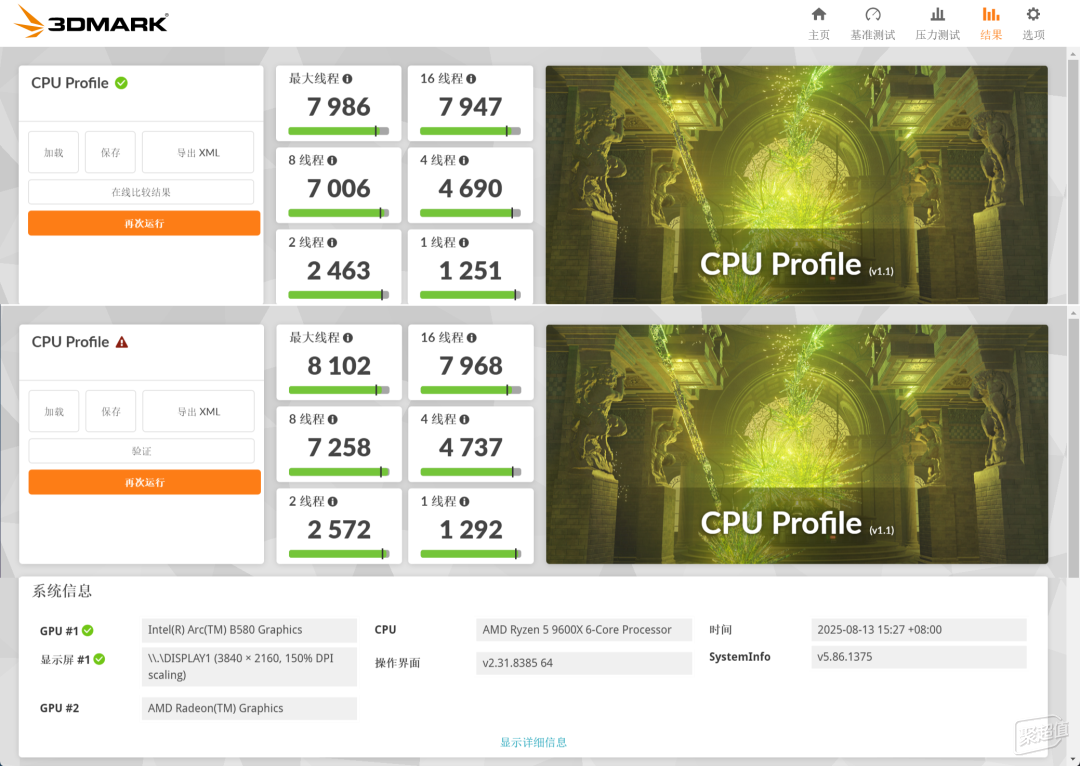
Task: Click the SystemInfo v5.86.1375 value
Action: [x=919, y=656]
